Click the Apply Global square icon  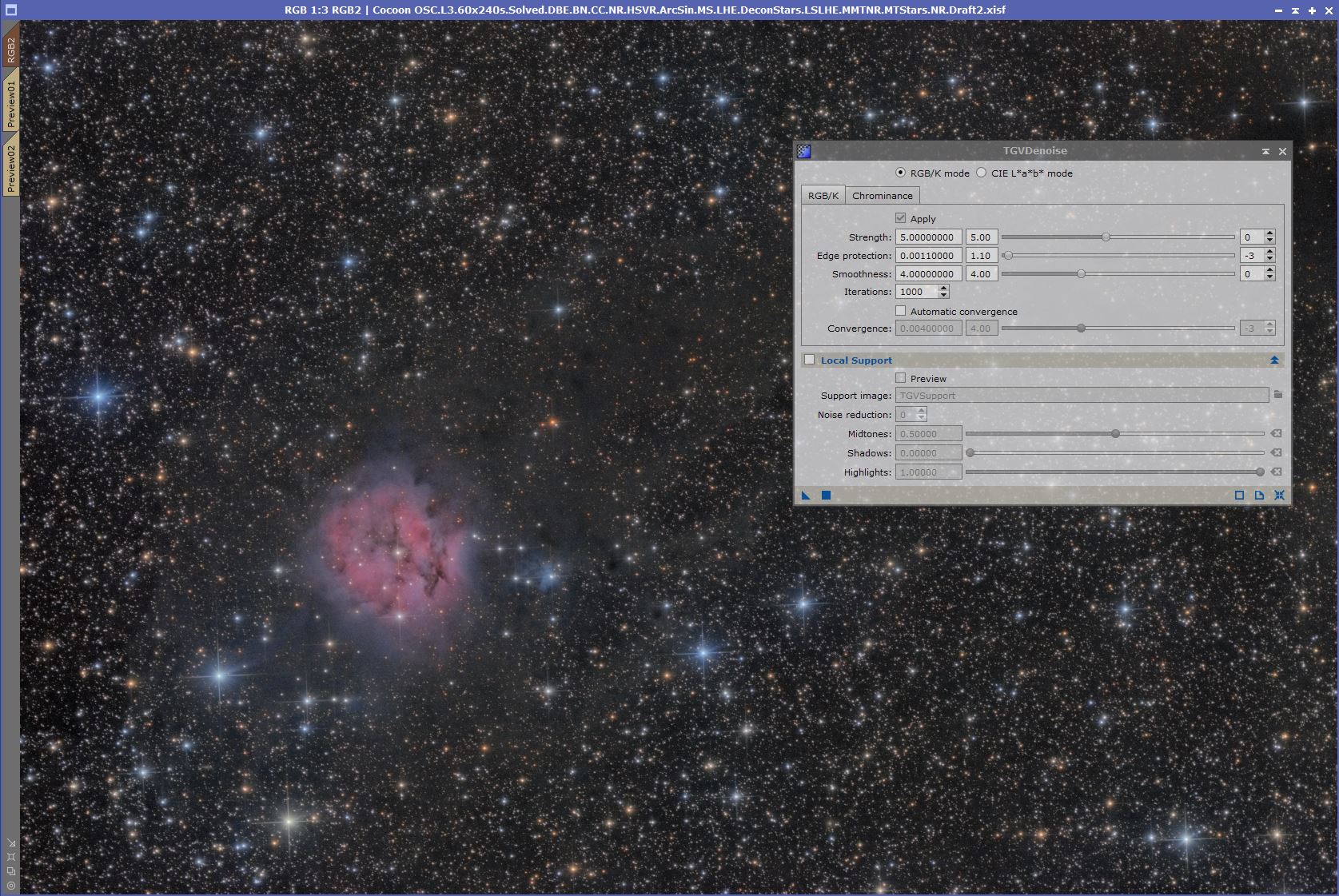827,496
